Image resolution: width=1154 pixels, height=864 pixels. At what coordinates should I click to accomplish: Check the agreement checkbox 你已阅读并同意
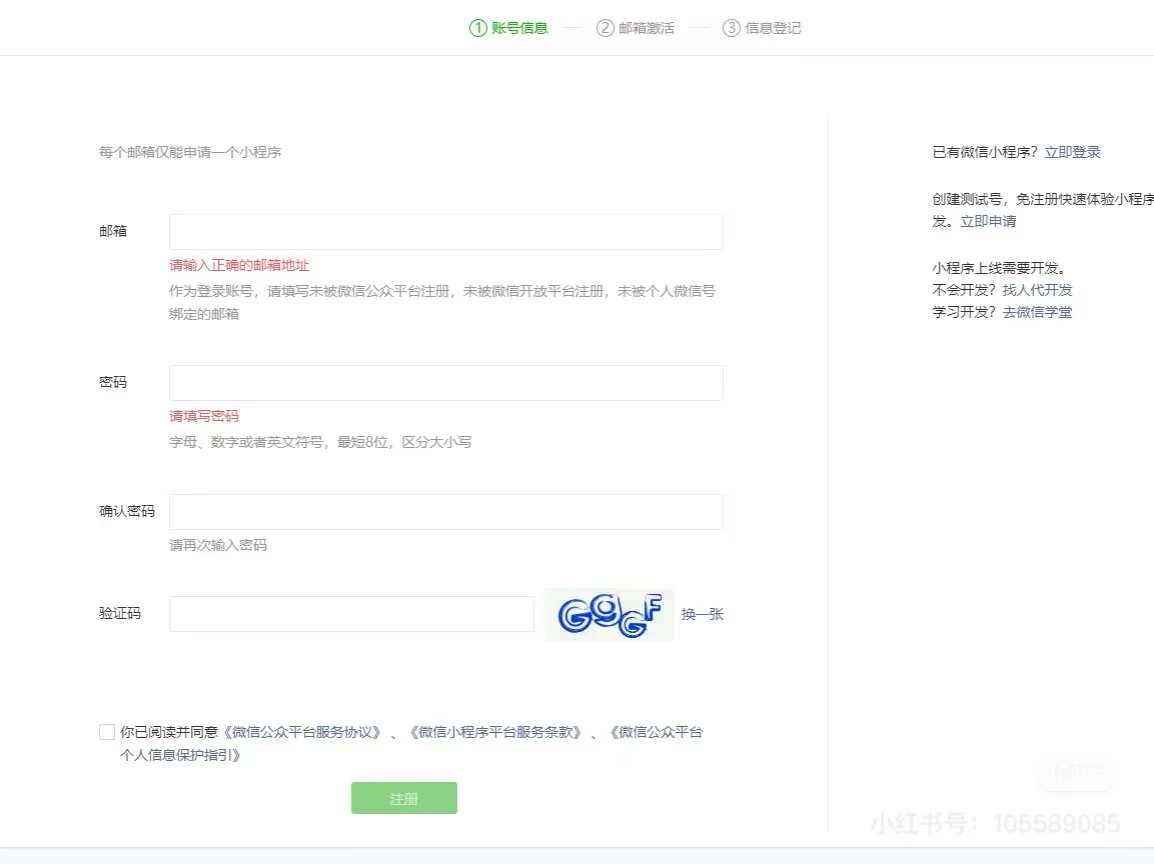(106, 731)
